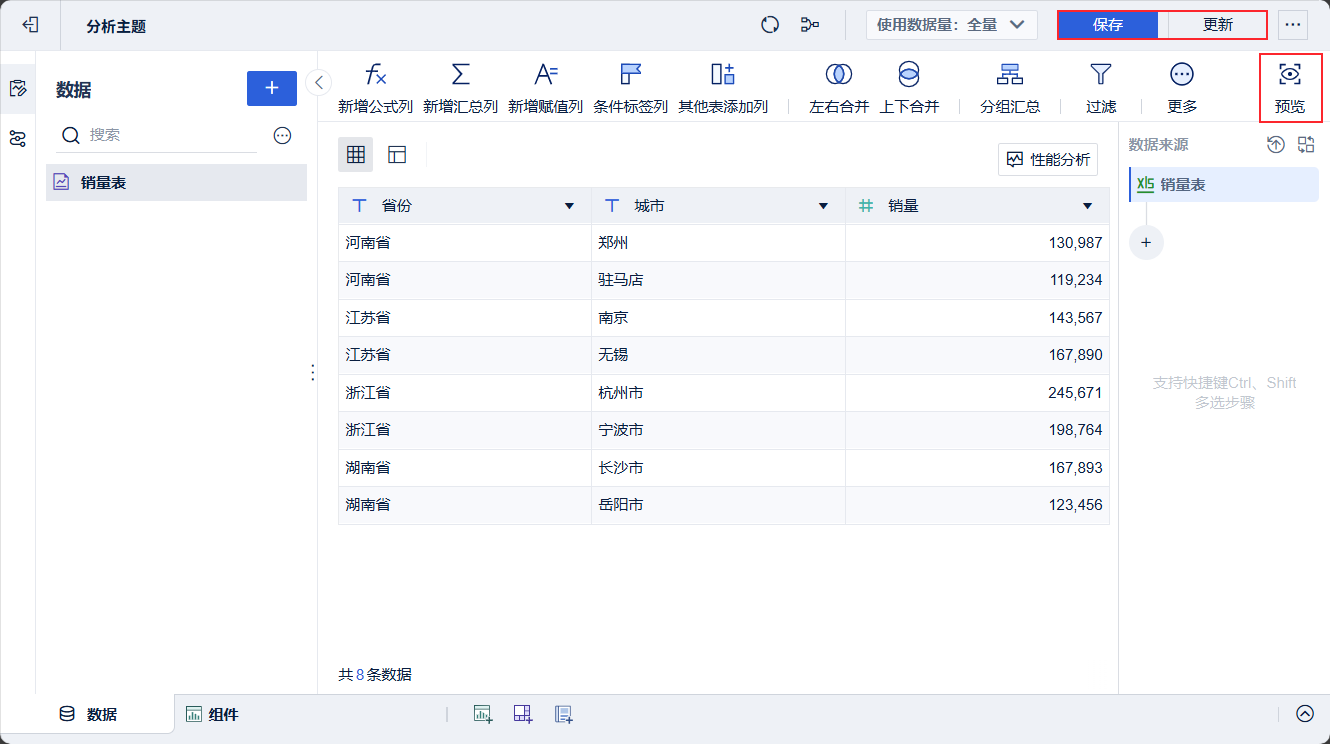Click the 保存 button
Screen dimensions: 1330x744
[1108, 25]
